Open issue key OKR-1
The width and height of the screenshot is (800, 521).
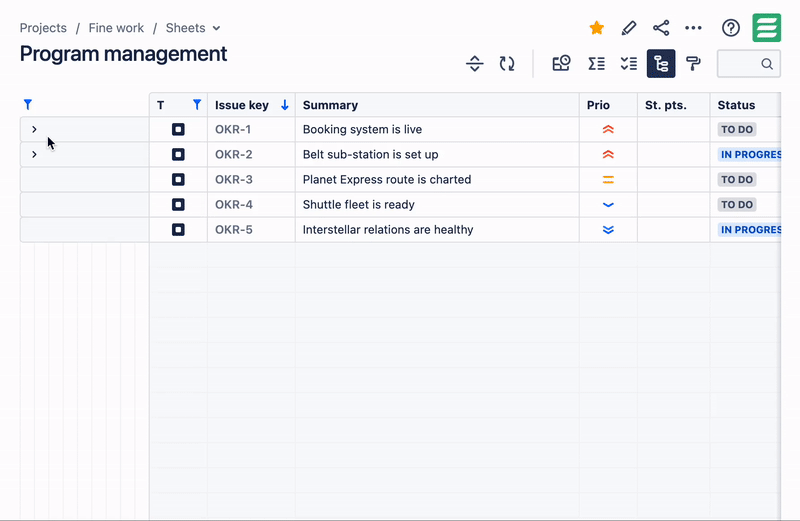click(233, 129)
